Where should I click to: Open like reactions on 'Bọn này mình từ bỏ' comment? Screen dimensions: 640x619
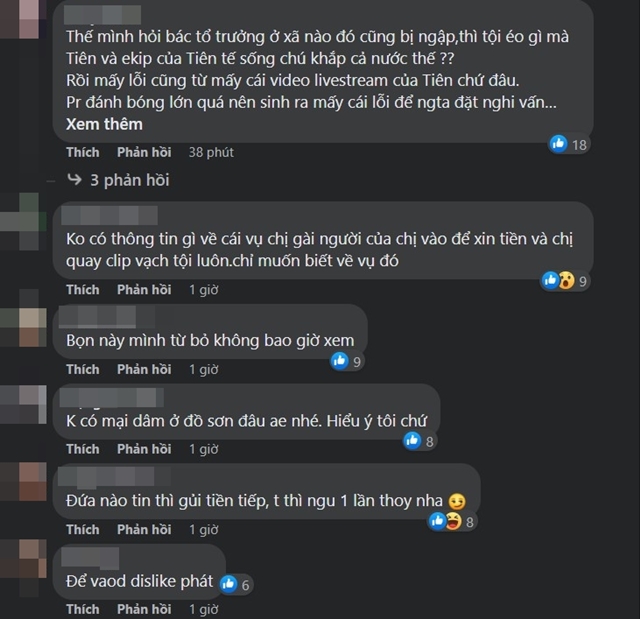point(347,362)
